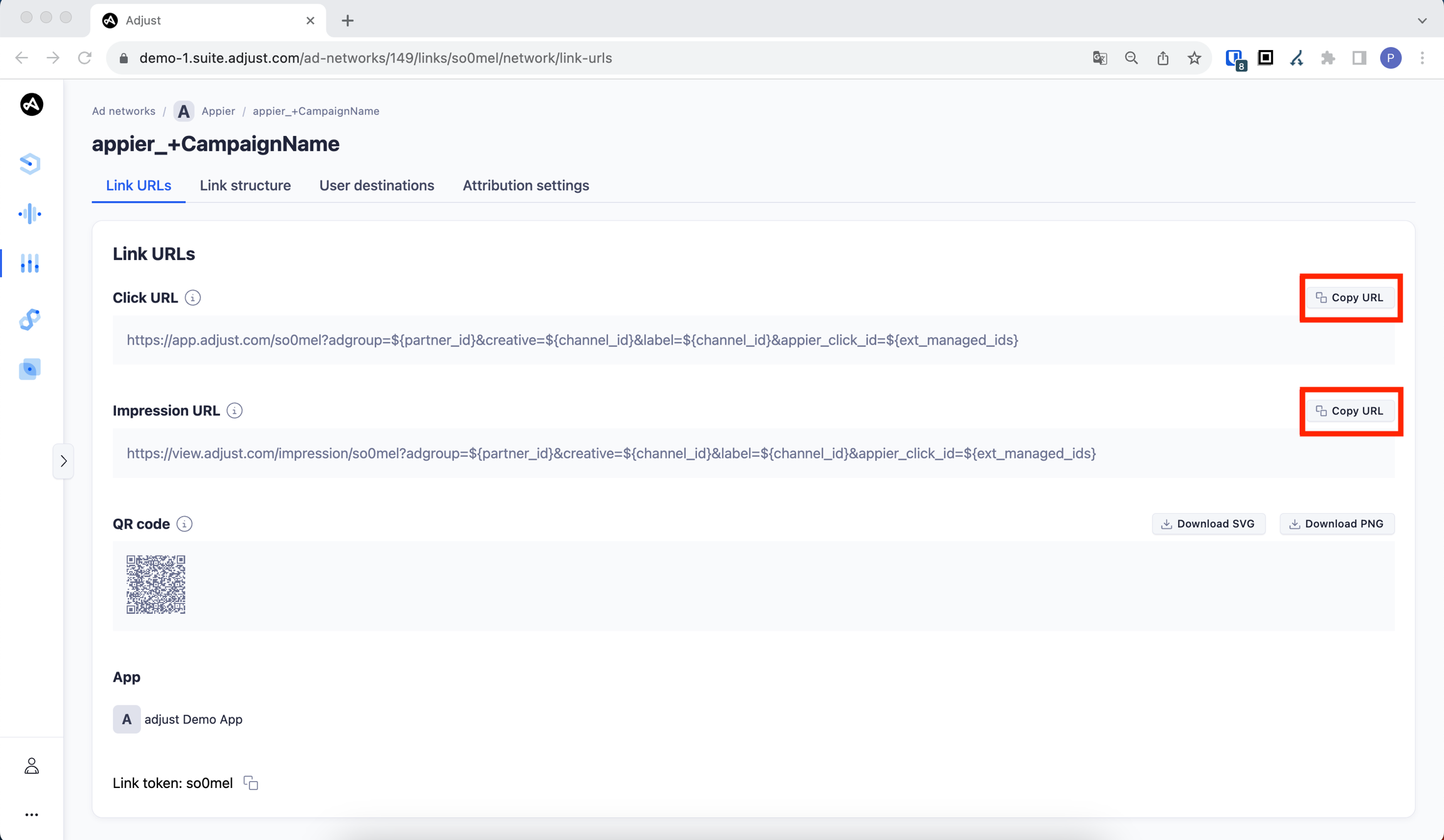This screenshot has width=1444, height=840.
Task: Click the info icon next to QR code
Action: click(184, 524)
